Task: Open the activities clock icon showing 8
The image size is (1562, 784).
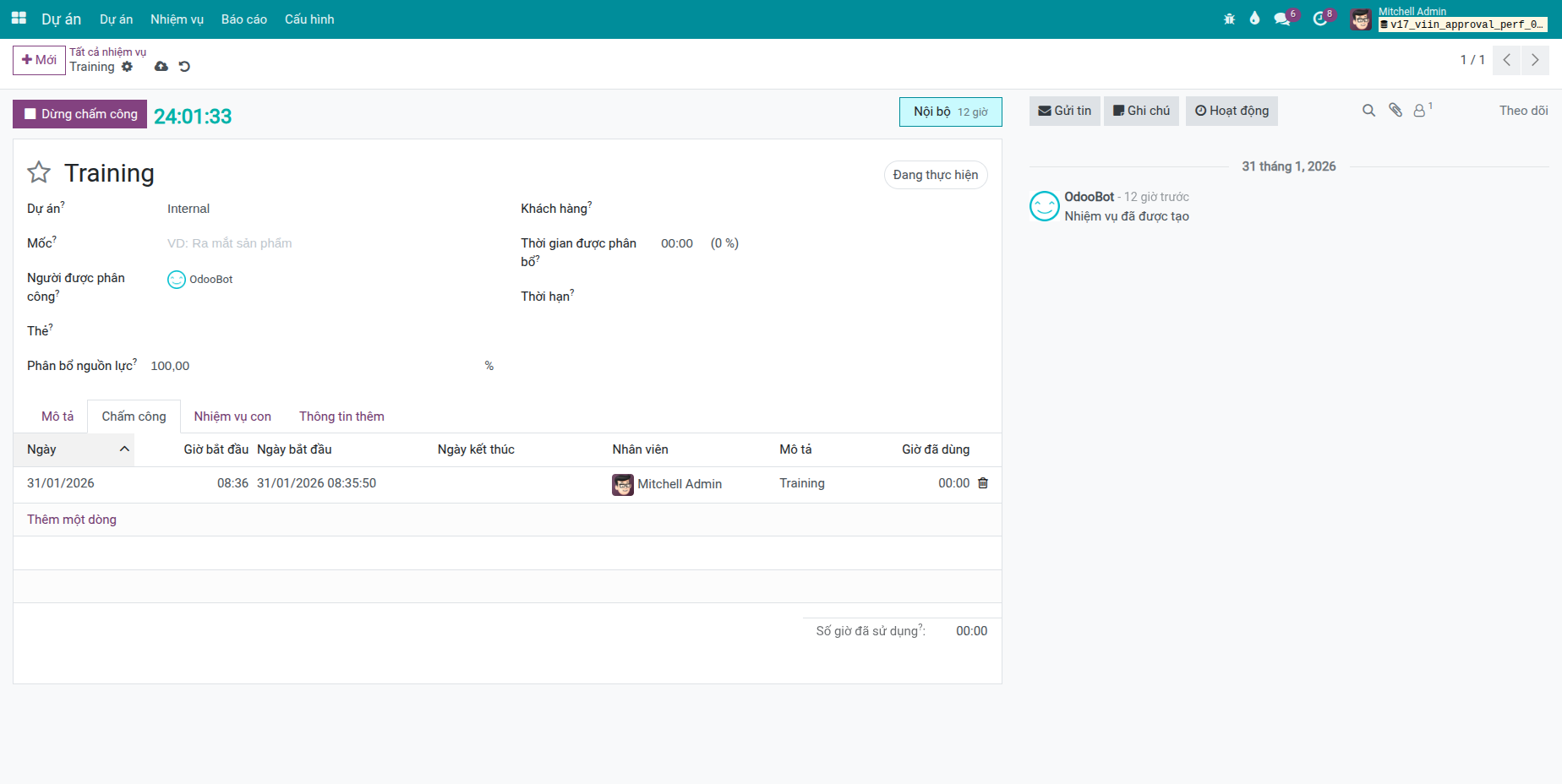Action: 1319,18
